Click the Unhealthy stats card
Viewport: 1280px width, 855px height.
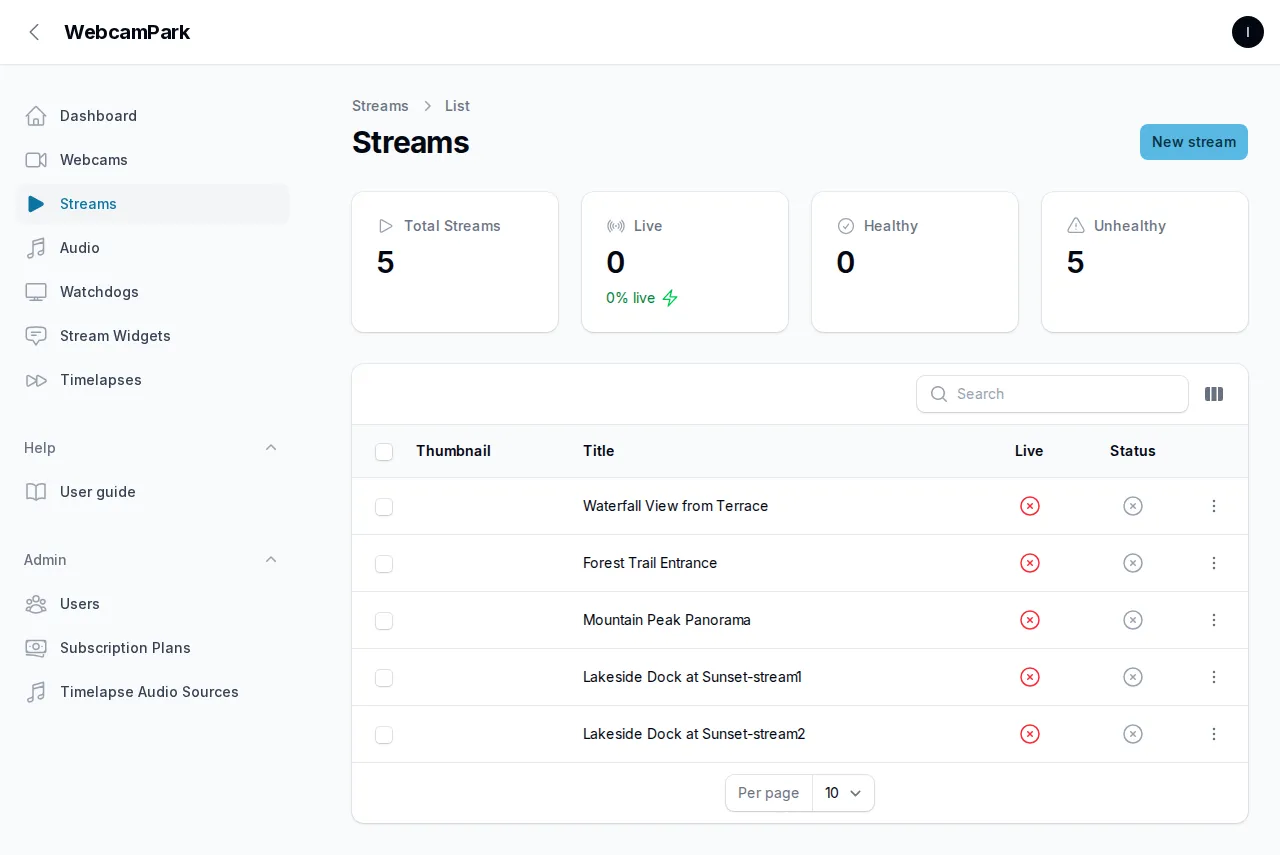(1145, 262)
